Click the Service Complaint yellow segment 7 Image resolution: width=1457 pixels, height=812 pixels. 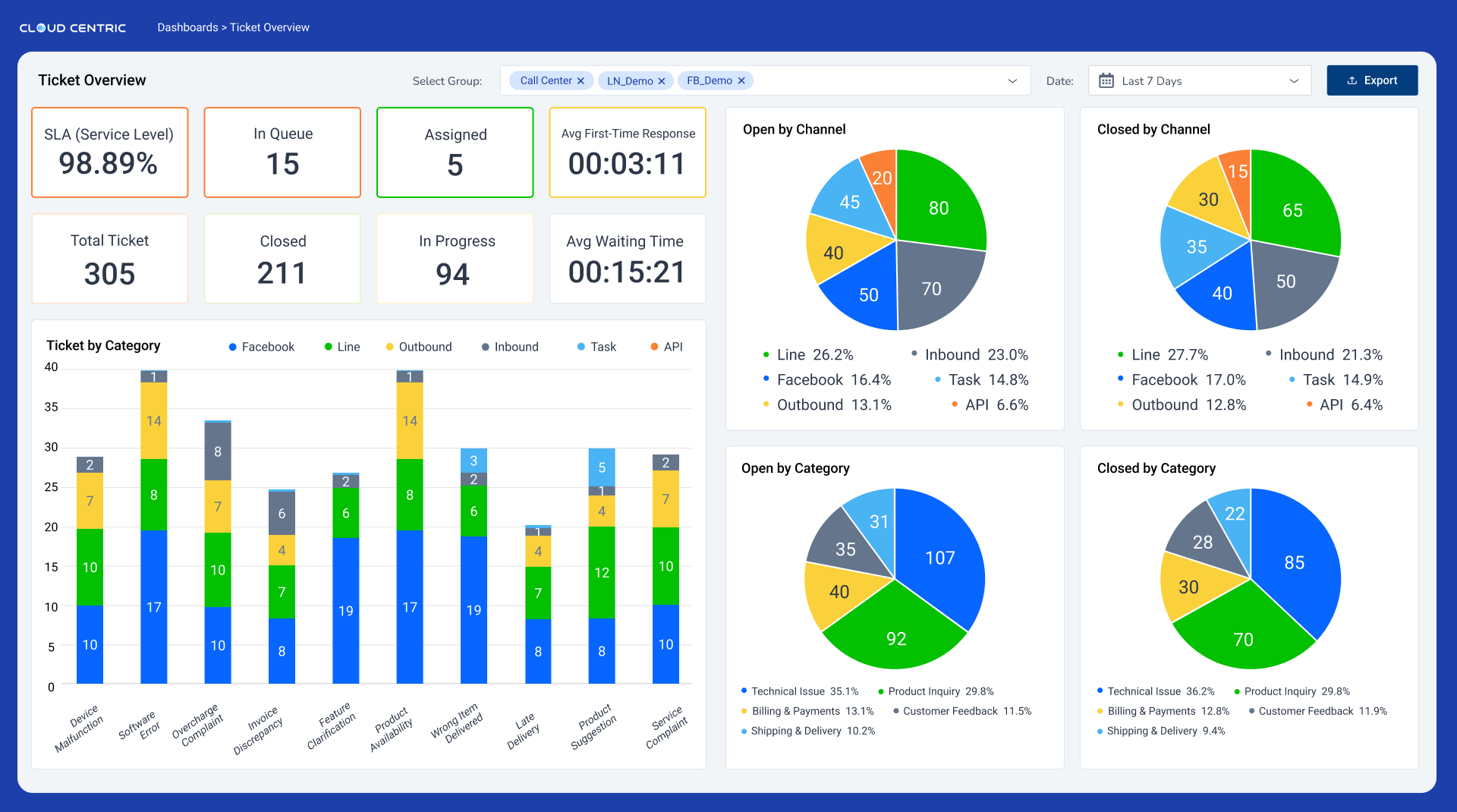tap(666, 499)
